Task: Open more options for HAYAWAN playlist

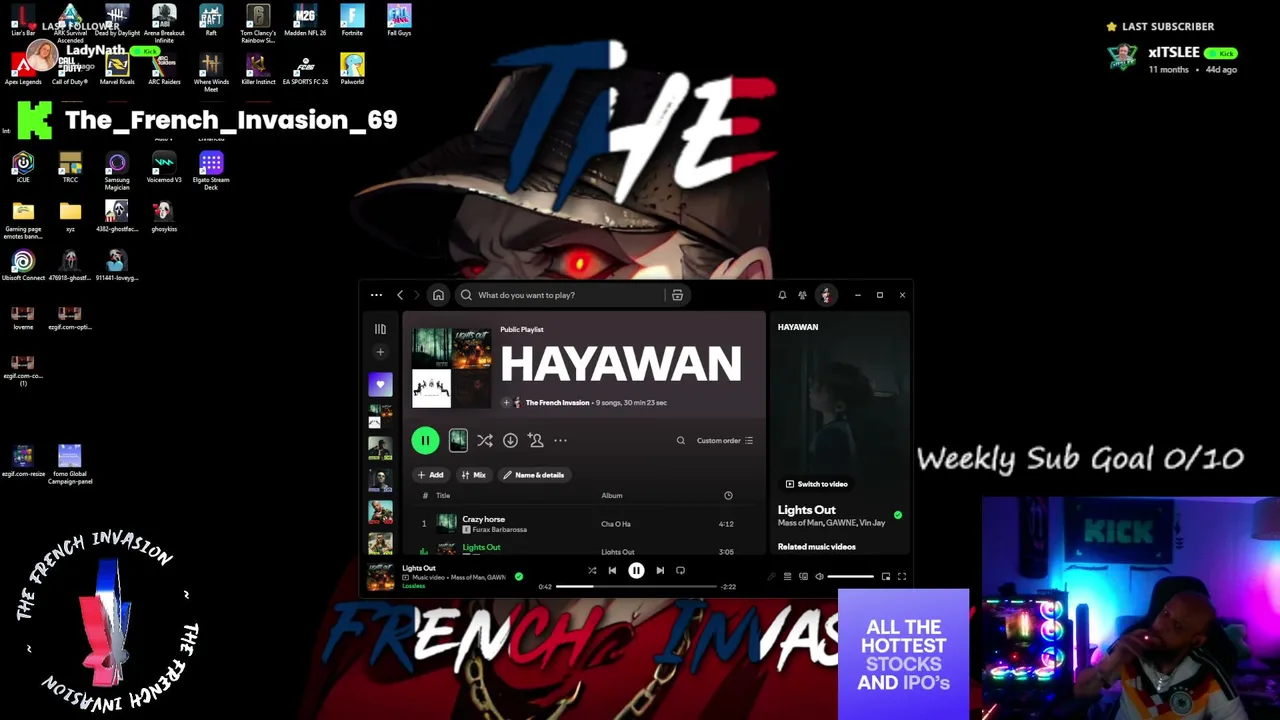Action: click(x=561, y=440)
